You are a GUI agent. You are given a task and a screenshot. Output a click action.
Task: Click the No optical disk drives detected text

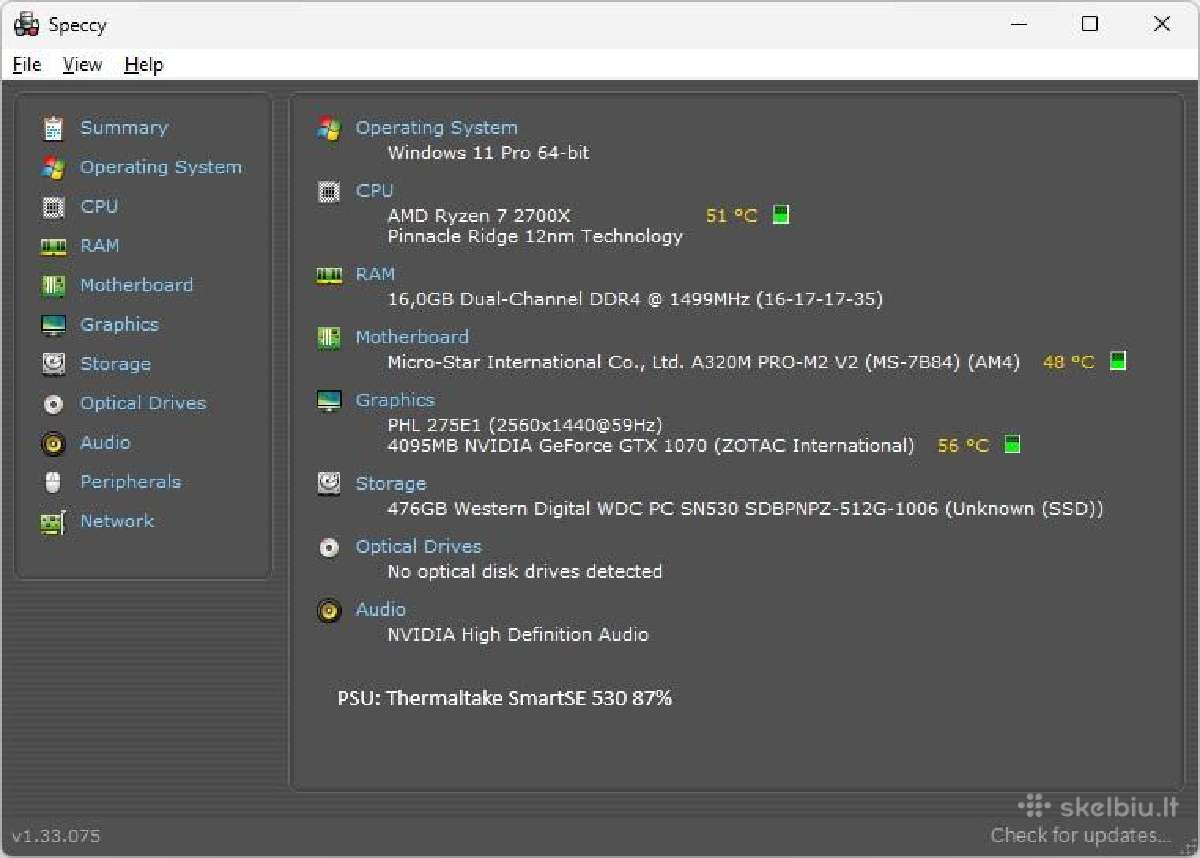525,572
